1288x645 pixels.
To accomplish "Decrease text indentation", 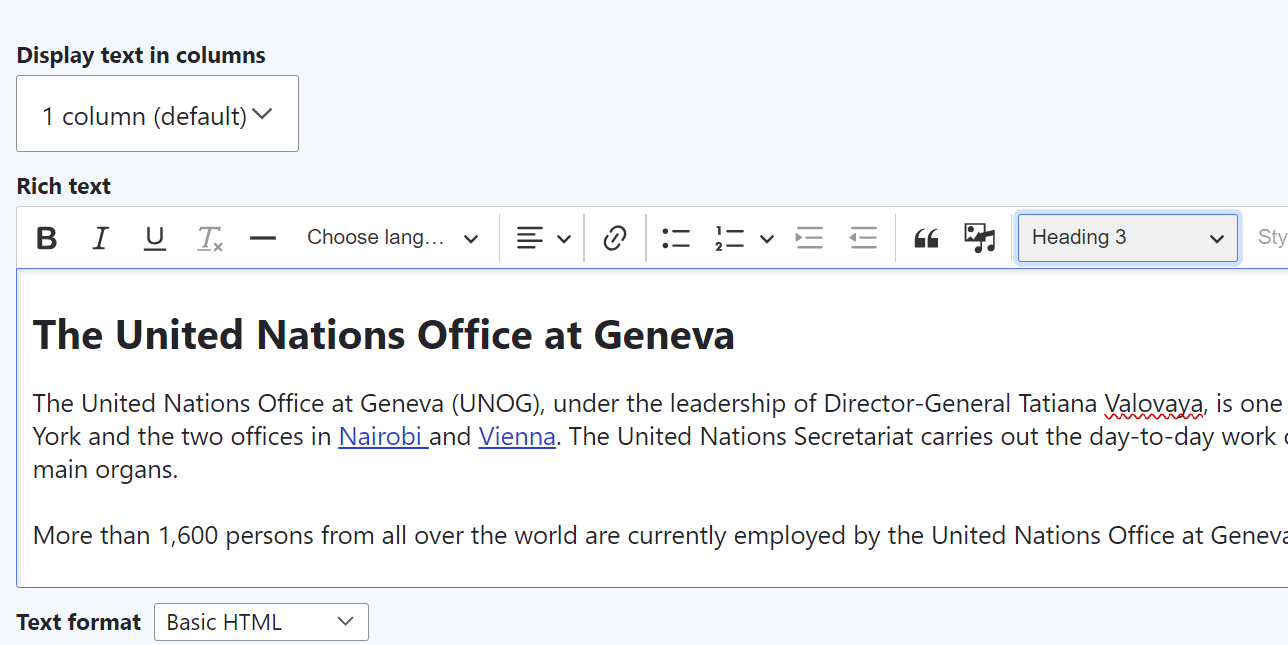I will (863, 237).
